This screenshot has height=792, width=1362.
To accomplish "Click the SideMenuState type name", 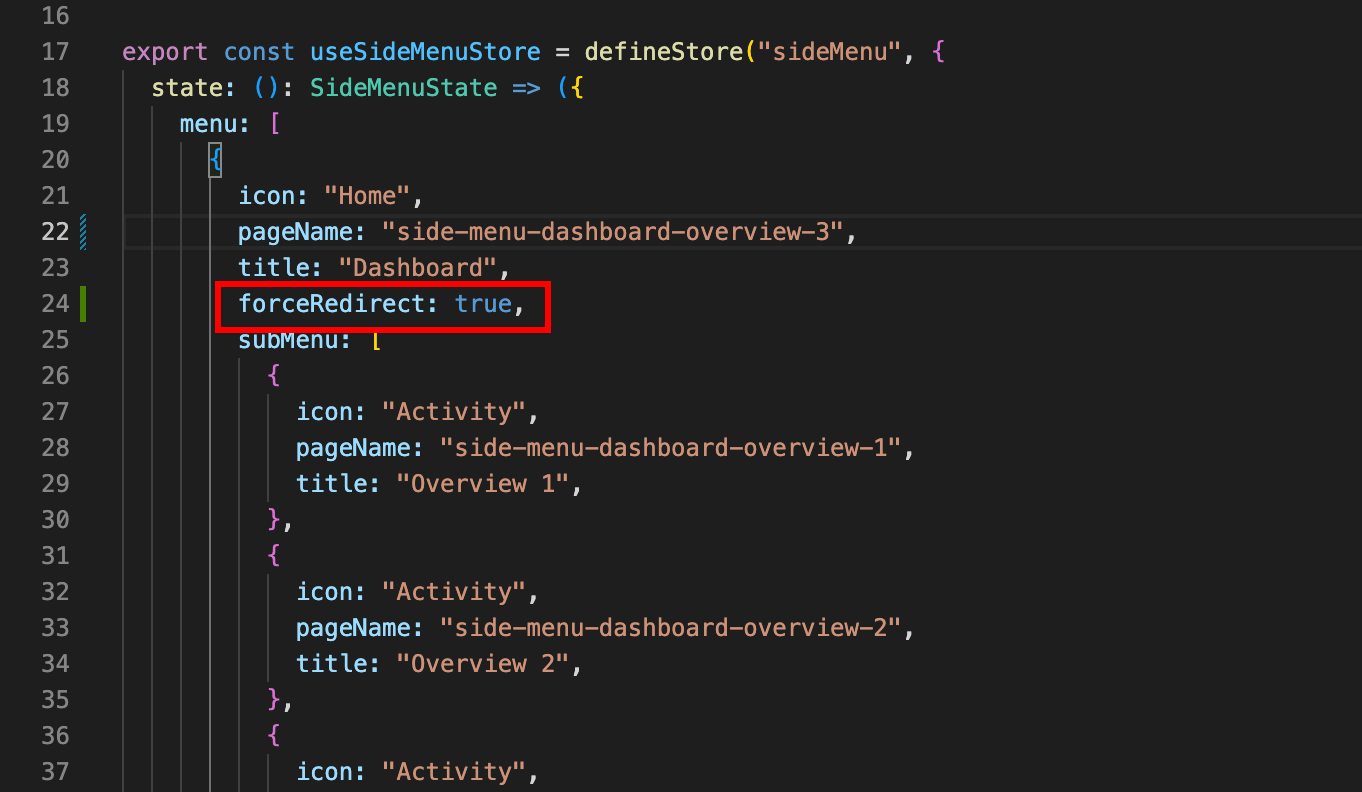I will pyautogui.click(x=403, y=88).
